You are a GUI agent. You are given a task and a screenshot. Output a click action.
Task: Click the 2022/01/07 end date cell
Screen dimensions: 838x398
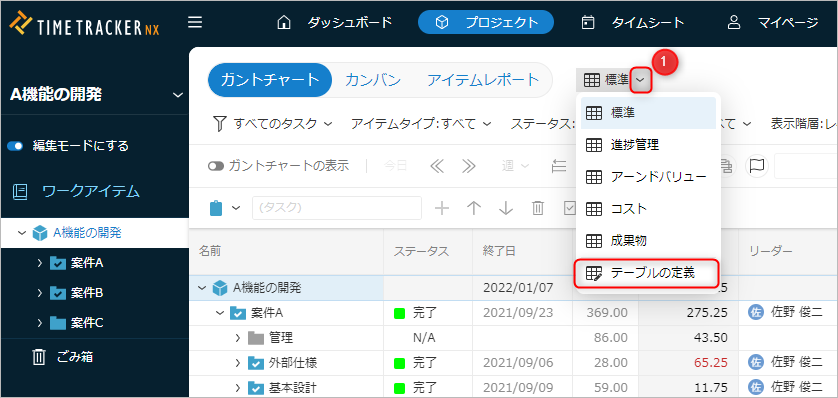click(x=523, y=288)
